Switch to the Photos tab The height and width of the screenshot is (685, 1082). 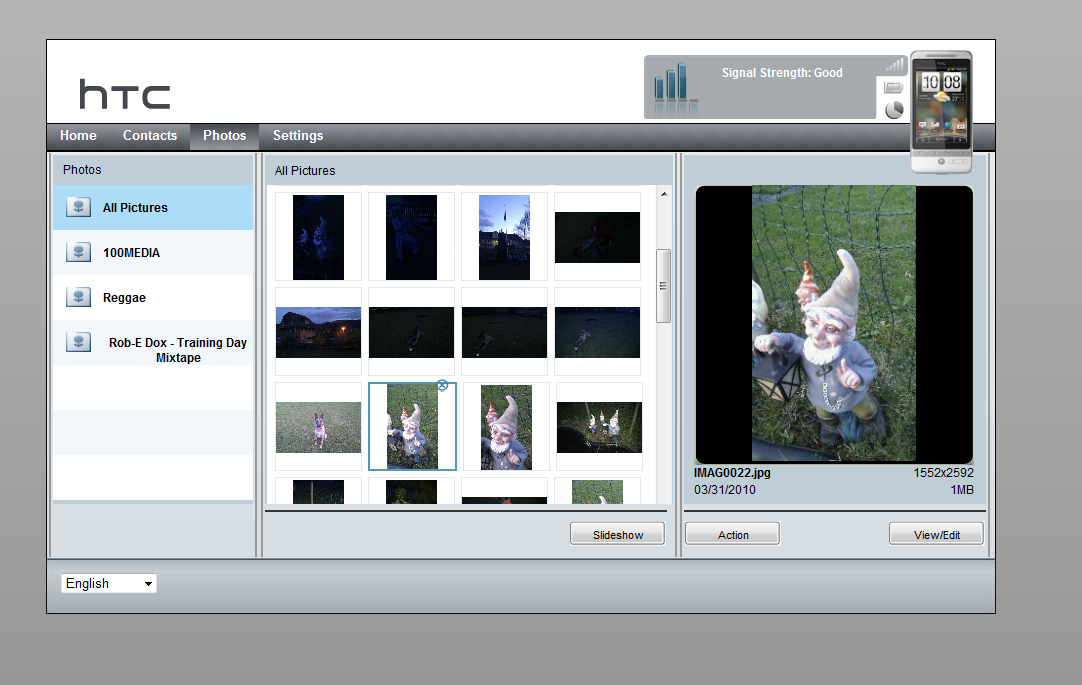(224, 136)
